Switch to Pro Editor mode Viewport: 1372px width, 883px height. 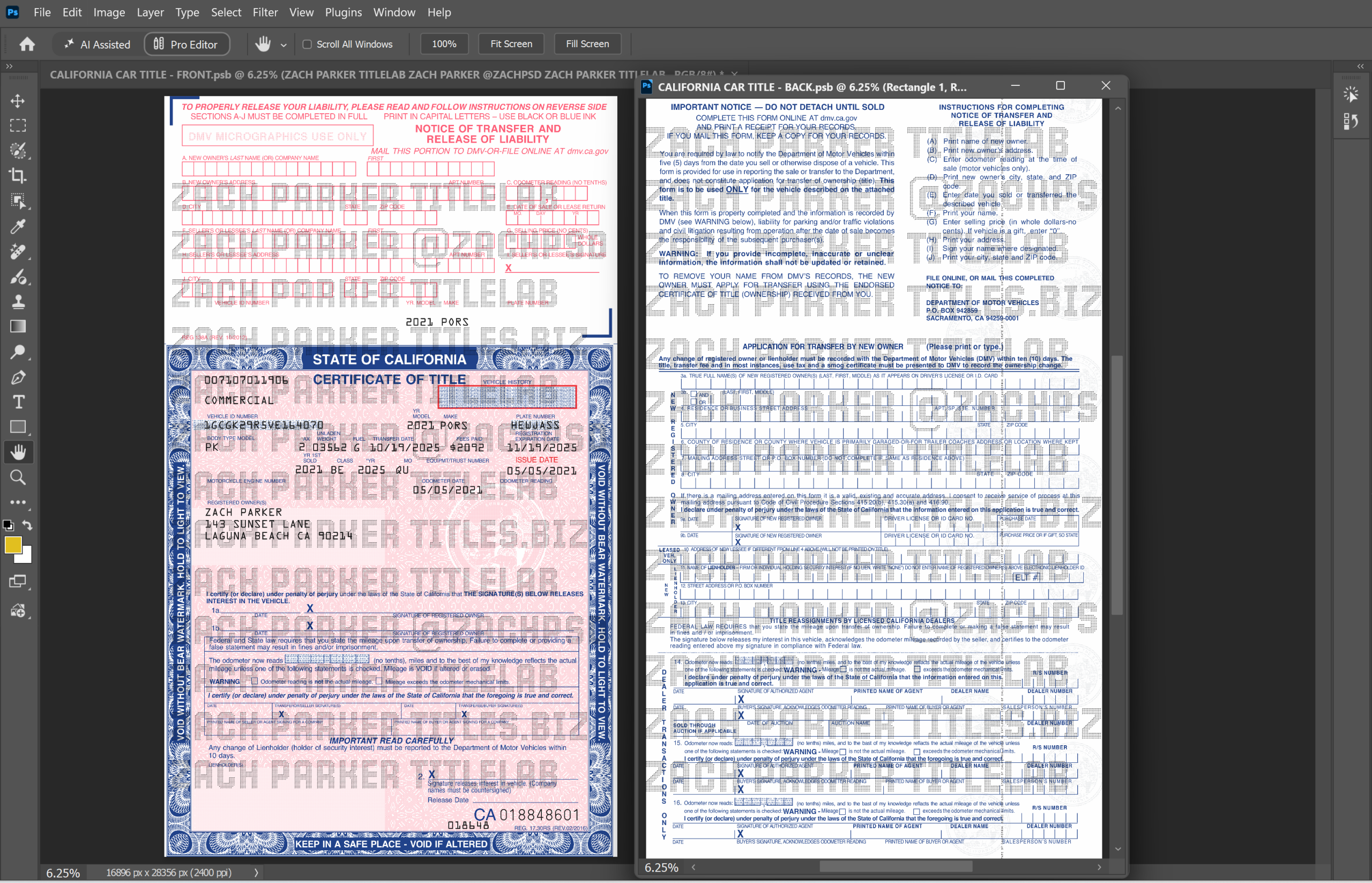point(187,44)
